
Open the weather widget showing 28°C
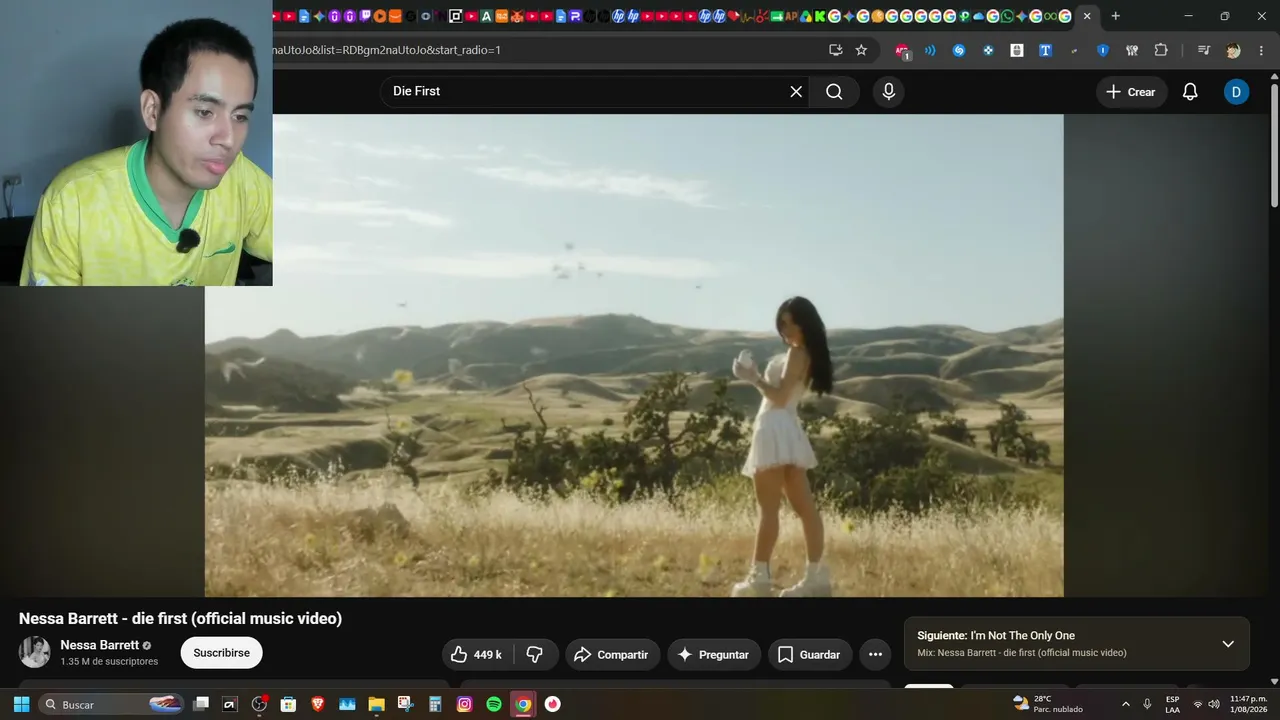(1048, 704)
